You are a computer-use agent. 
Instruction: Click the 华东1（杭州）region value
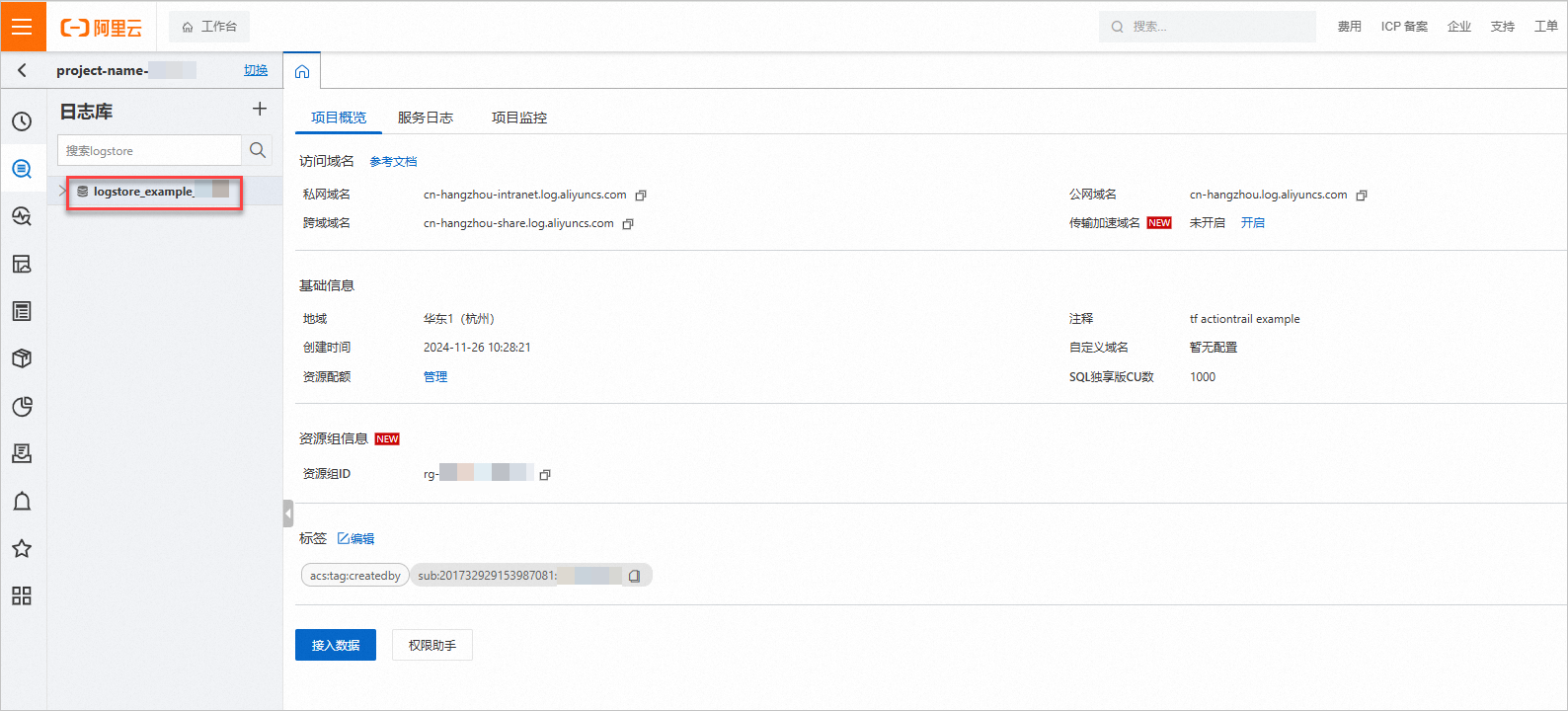459,319
